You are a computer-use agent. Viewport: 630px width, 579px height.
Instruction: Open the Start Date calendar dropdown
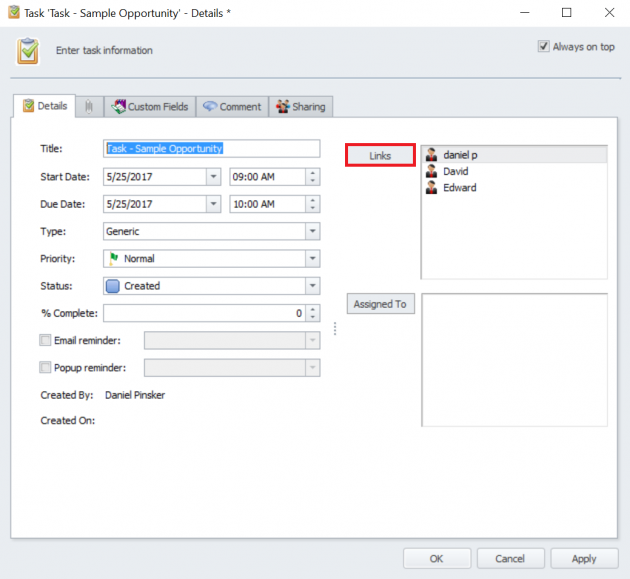point(213,177)
